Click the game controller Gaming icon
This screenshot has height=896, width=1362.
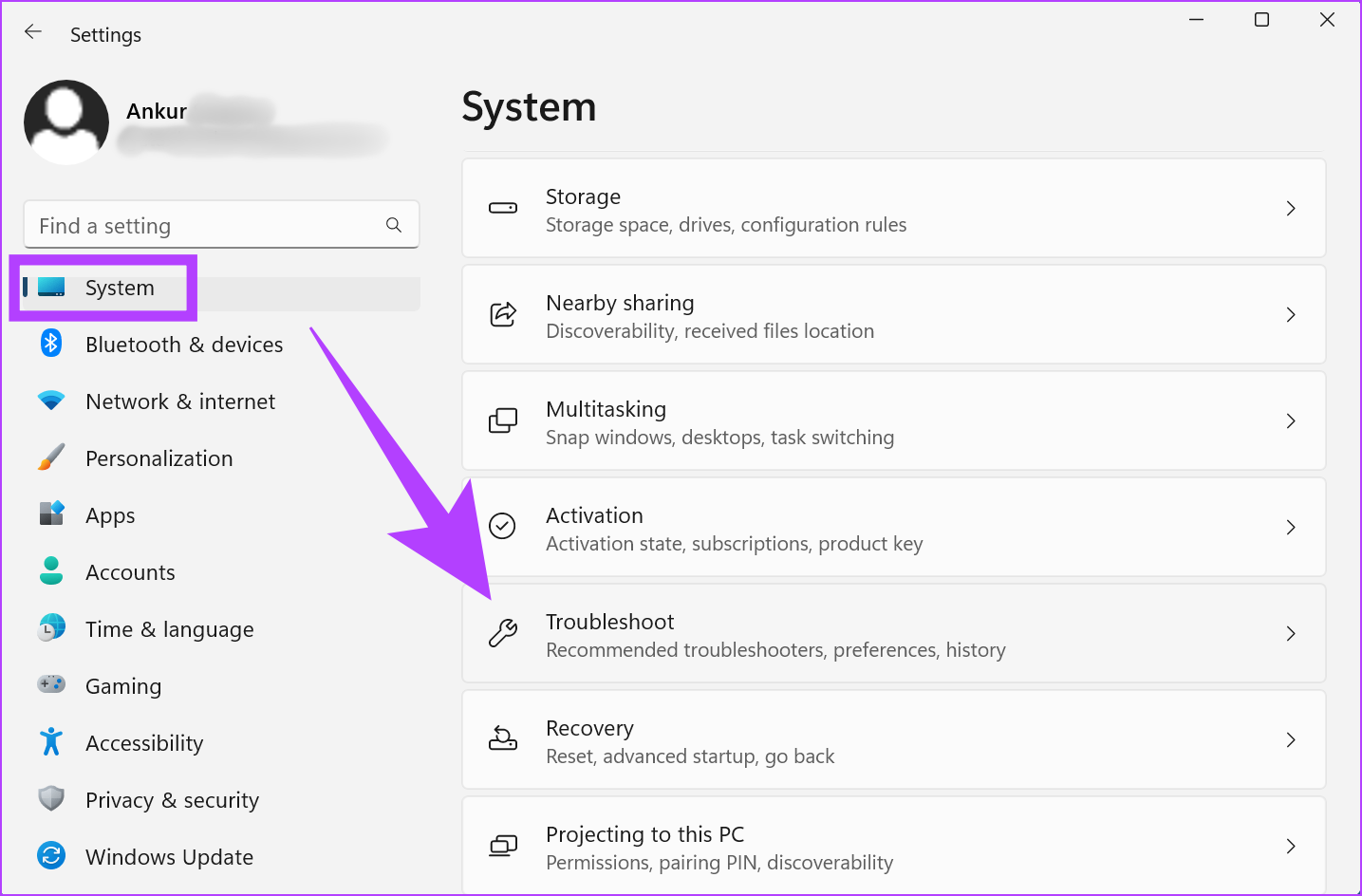pyautogui.click(x=51, y=683)
